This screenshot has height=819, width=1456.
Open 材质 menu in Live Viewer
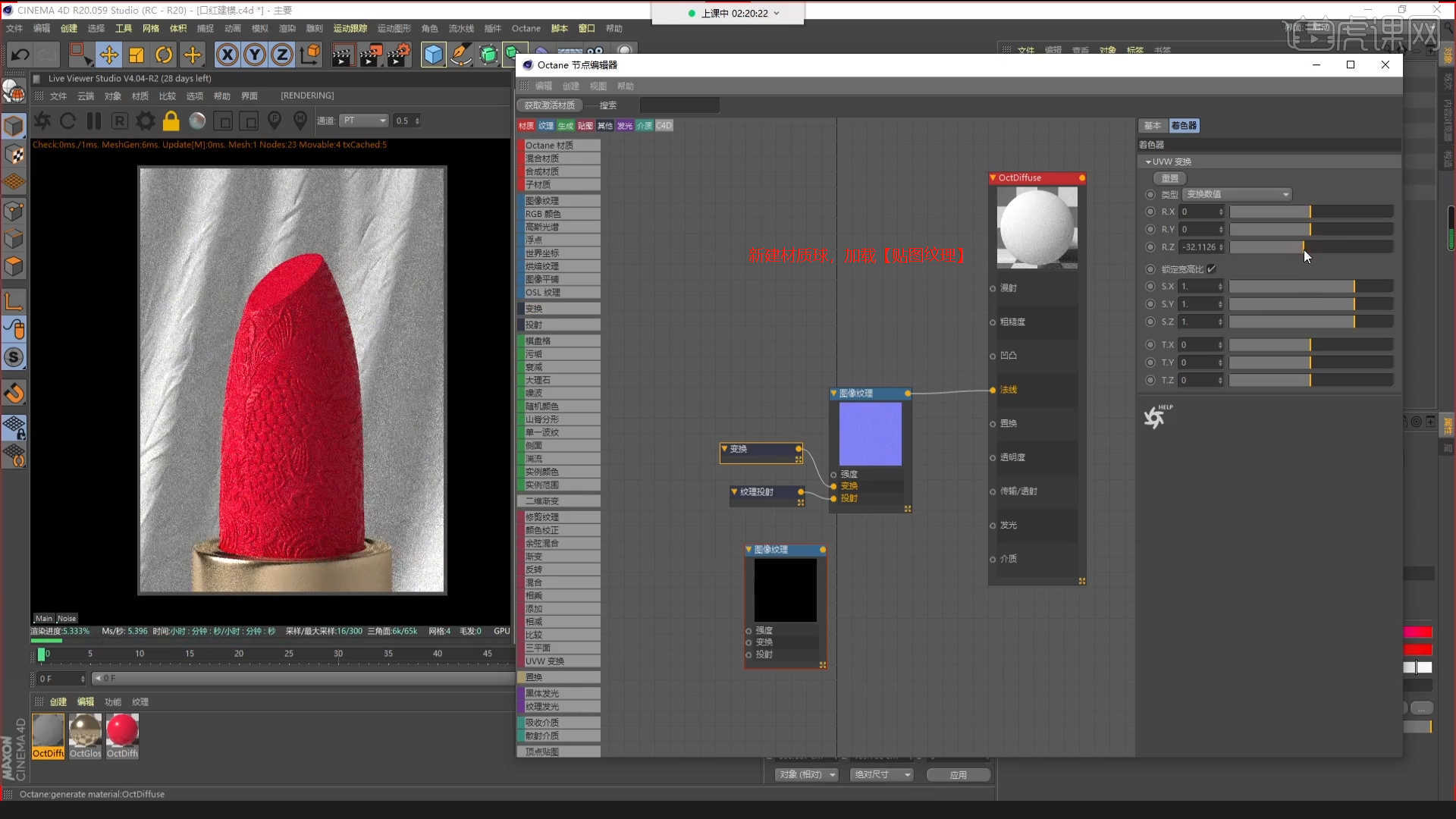coord(140,96)
